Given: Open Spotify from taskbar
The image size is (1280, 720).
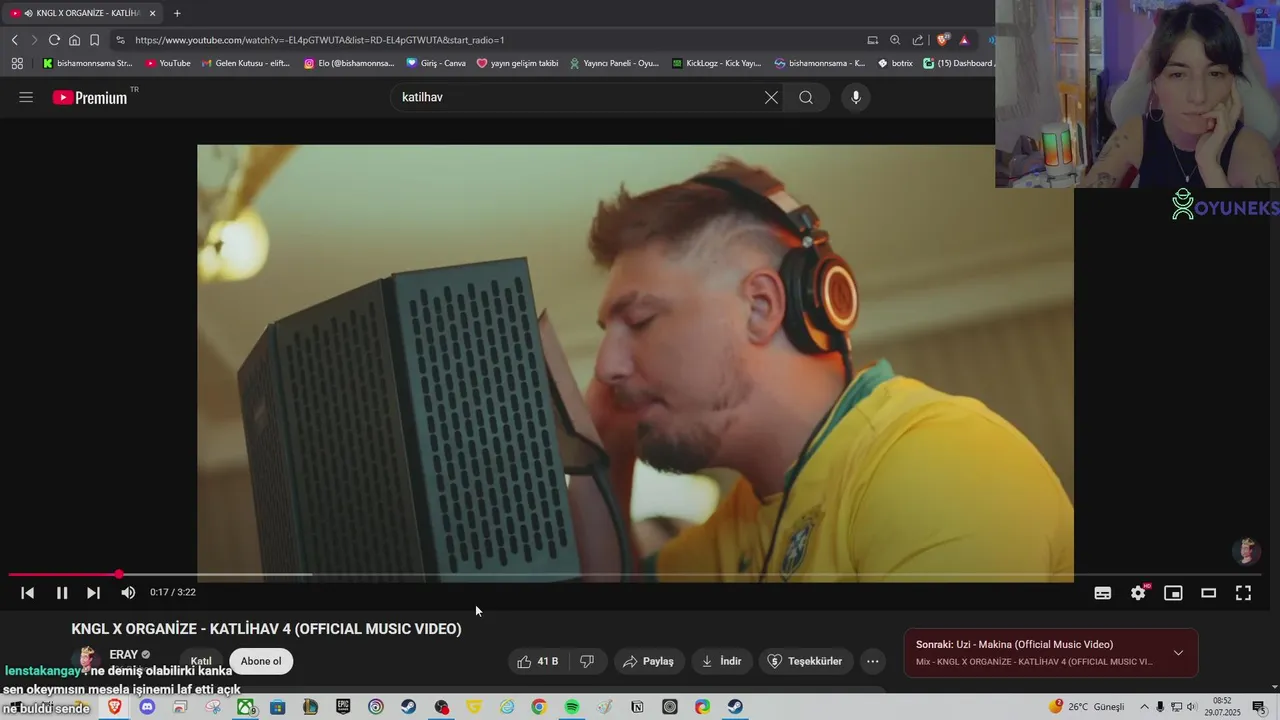Looking at the screenshot, I should coord(571,707).
